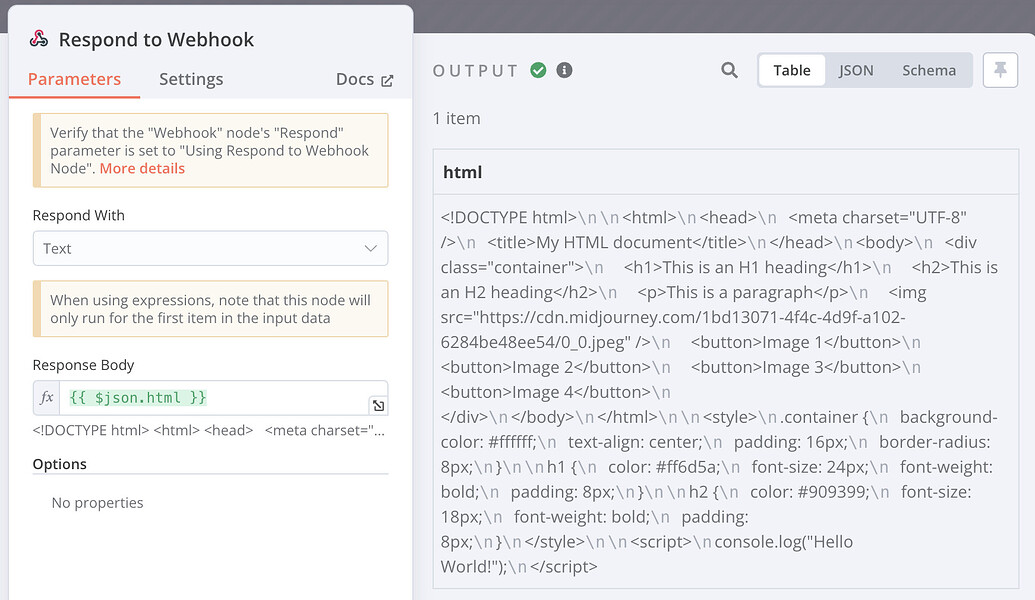The image size is (1035, 600).
Task: Switch to the Settings tab
Action: coord(190,79)
